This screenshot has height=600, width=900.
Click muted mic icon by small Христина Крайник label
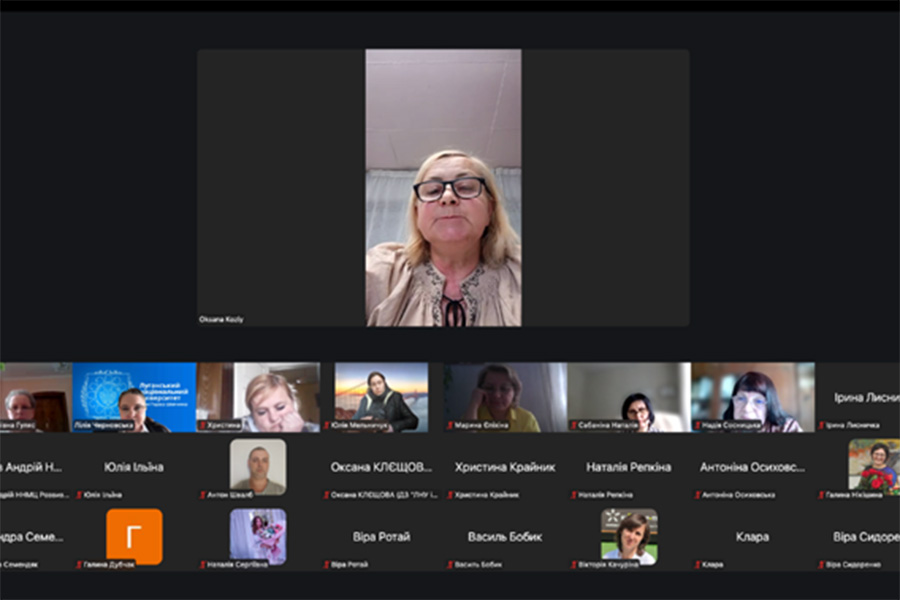[451, 495]
